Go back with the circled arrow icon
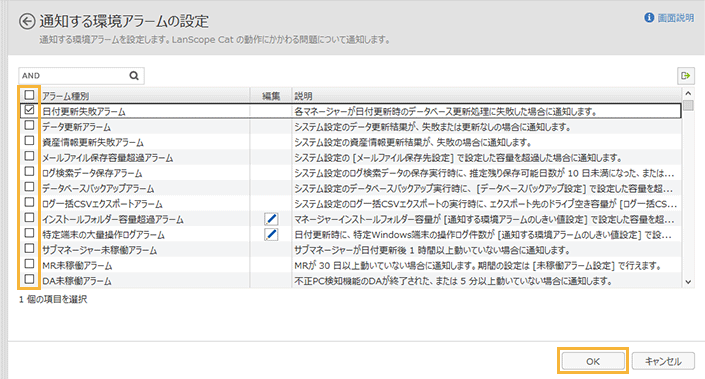 tap(27, 22)
